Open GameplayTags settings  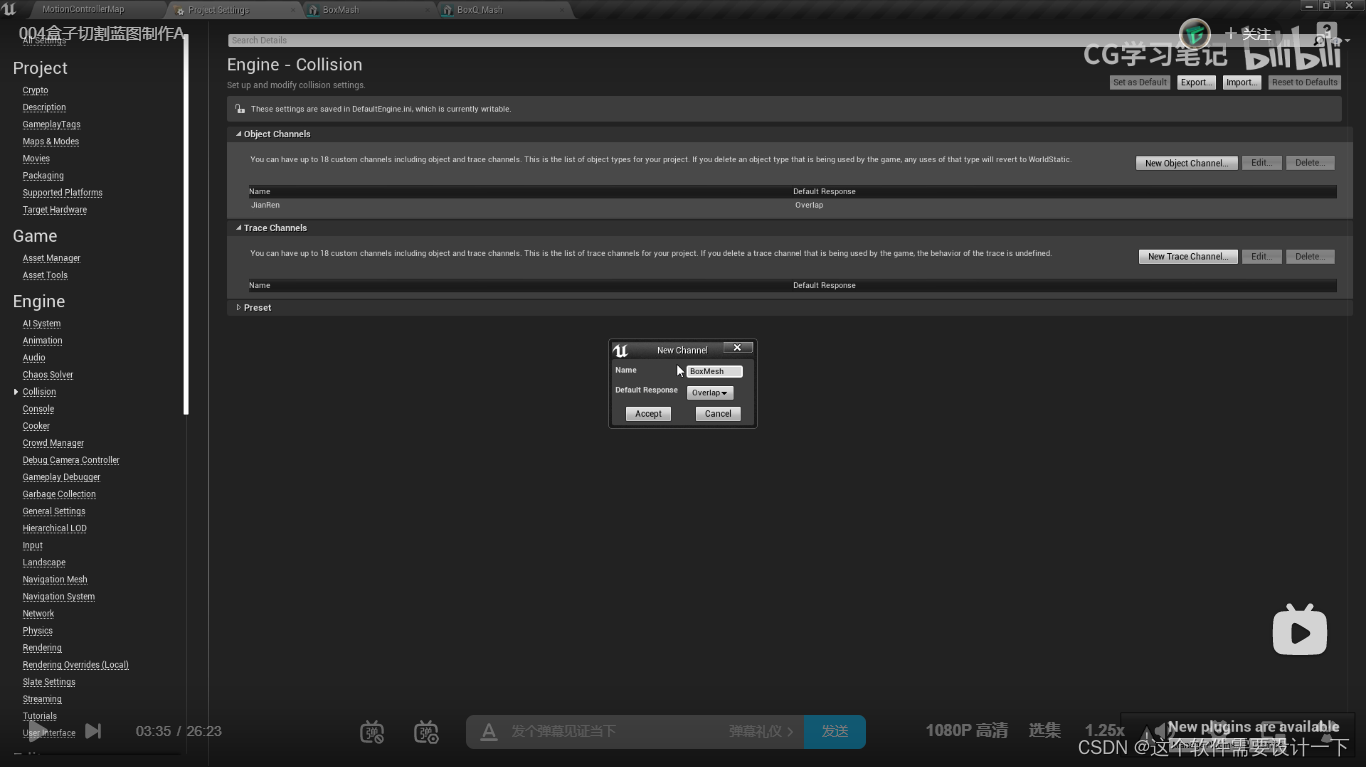[x=51, y=124]
